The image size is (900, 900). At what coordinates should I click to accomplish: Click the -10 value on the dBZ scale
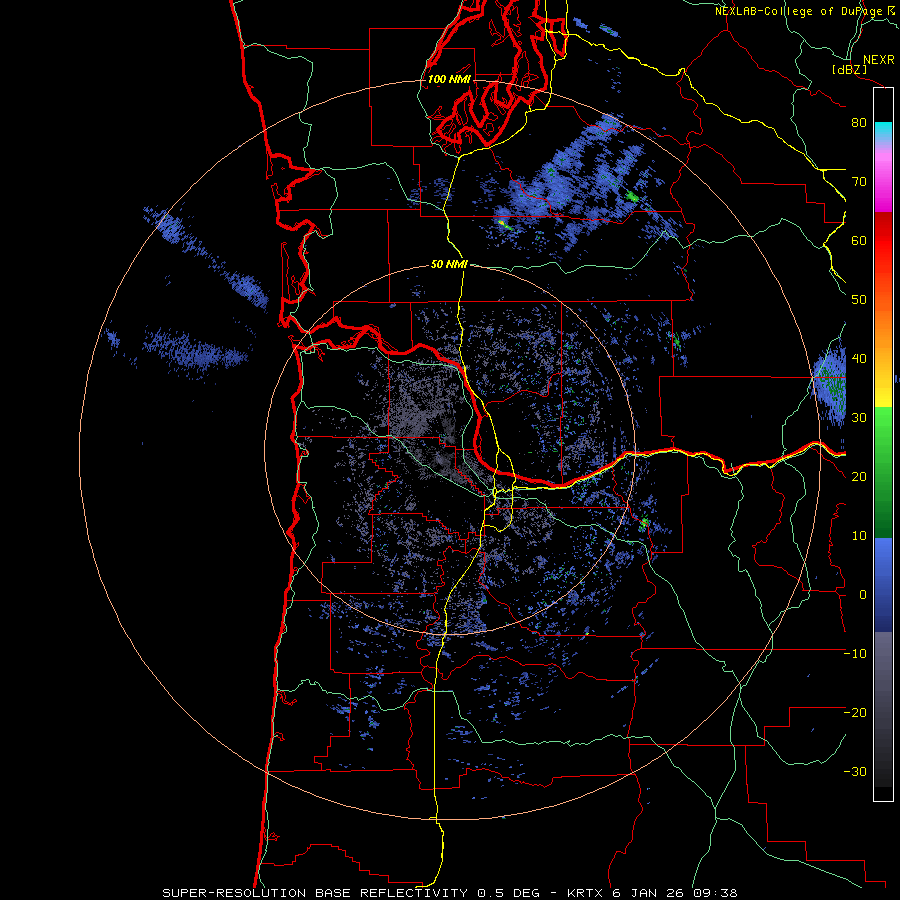[855, 654]
